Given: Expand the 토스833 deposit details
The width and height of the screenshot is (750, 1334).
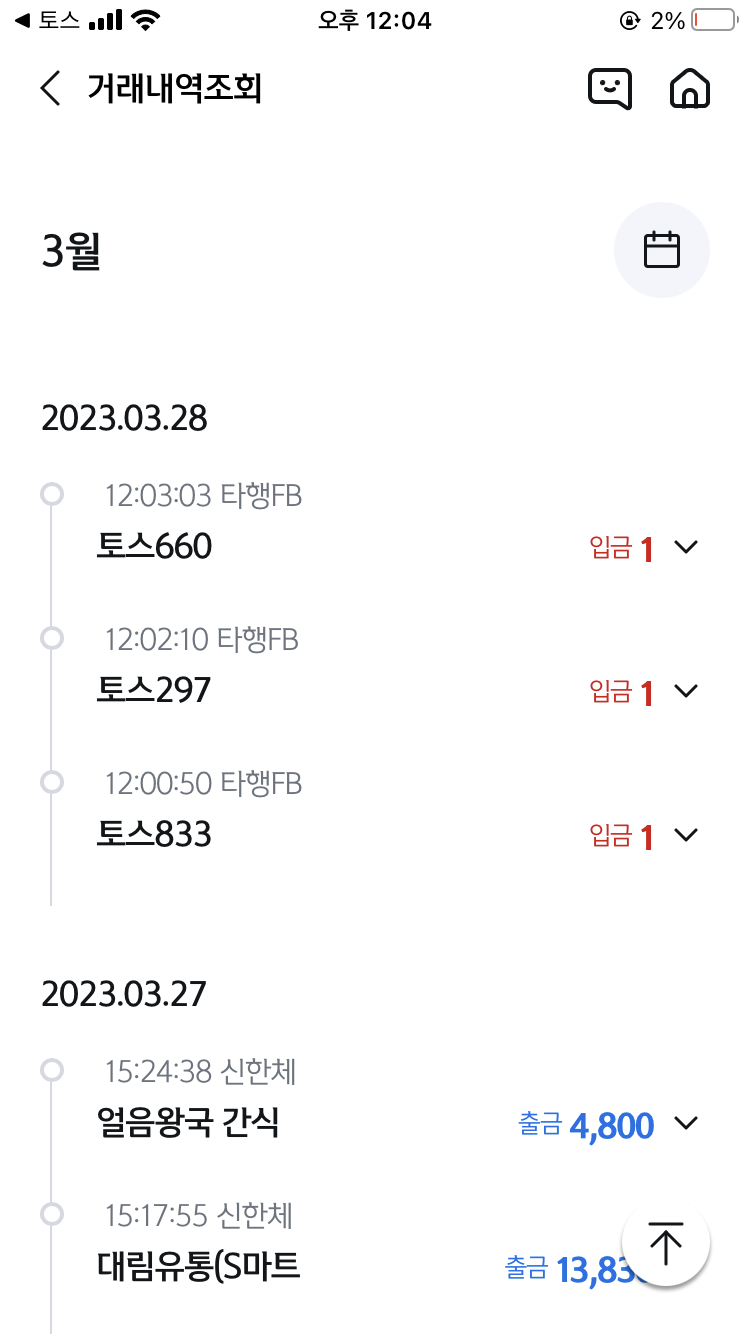Looking at the screenshot, I should point(685,835).
